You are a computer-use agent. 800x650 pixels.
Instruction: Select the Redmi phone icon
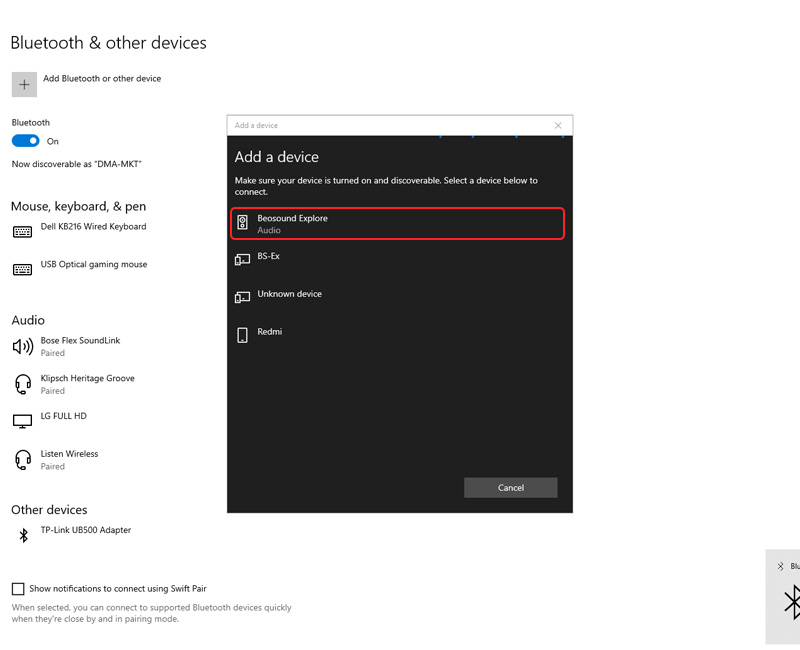click(x=242, y=335)
